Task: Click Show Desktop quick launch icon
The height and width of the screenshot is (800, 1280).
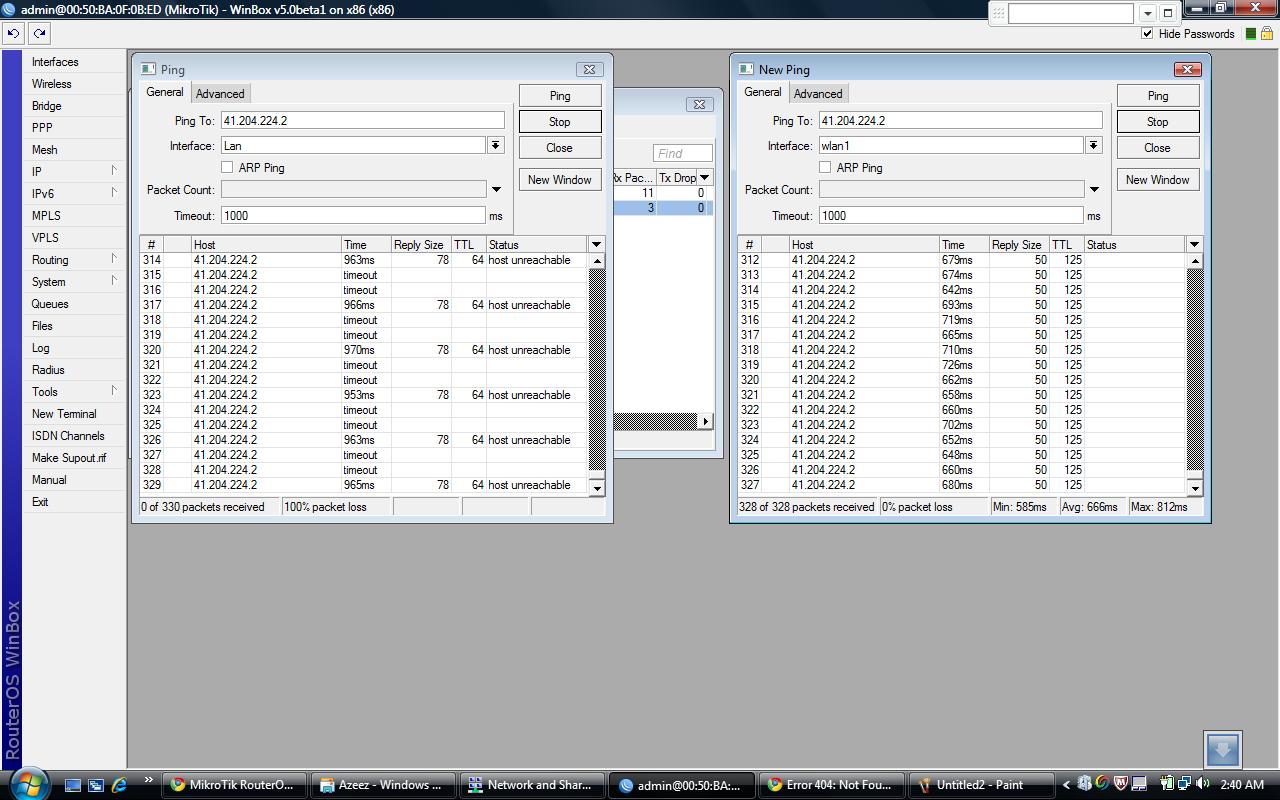Action: (73, 785)
